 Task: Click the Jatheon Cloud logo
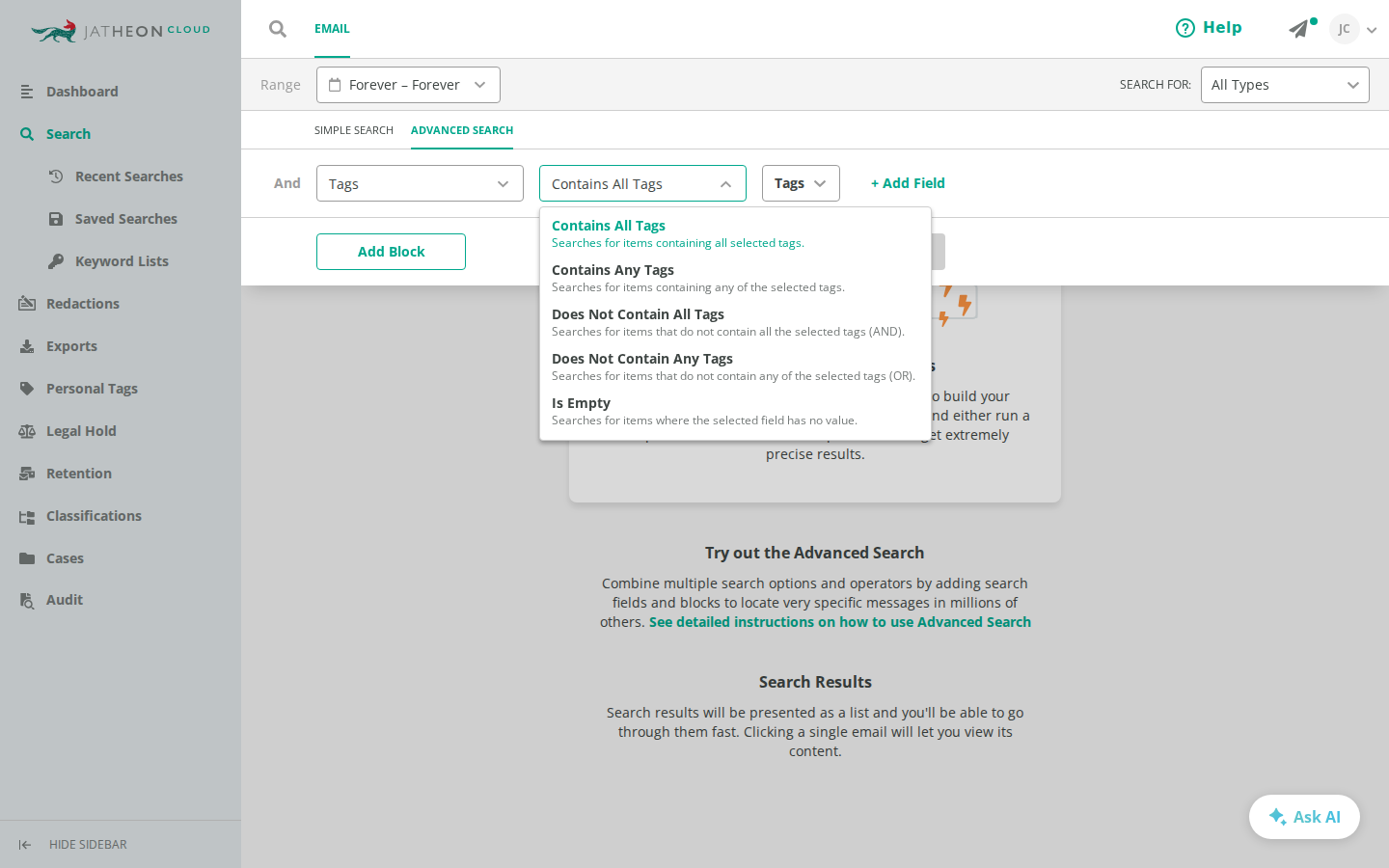click(121, 31)
